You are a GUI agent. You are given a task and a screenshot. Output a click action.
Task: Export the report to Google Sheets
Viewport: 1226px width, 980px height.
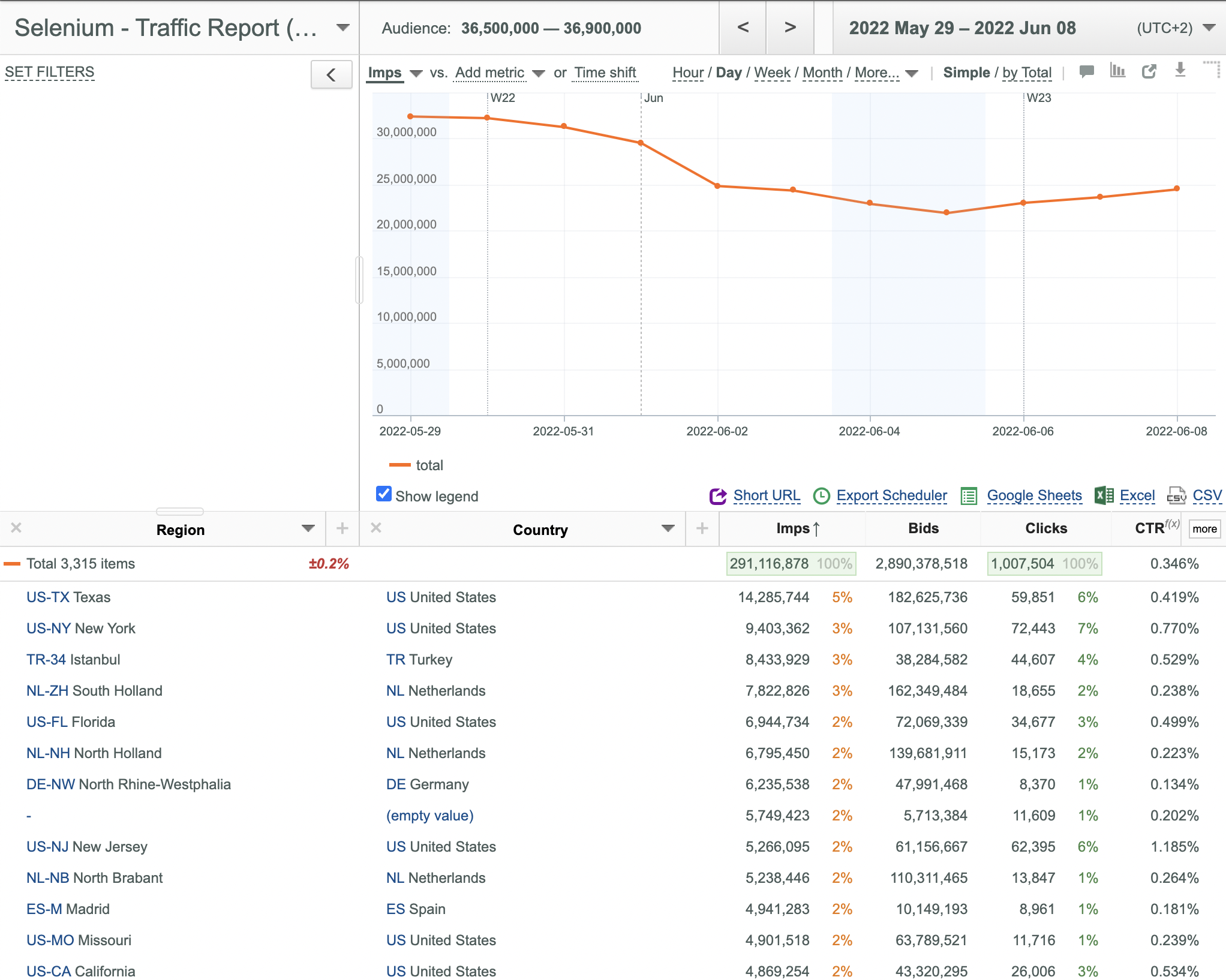(1034, 495)
